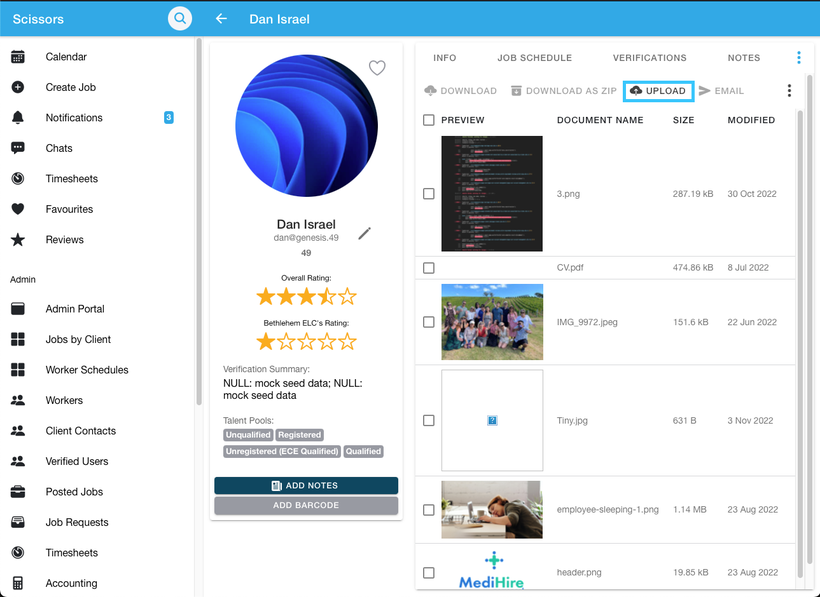Click the Email button
The image size is (820, 597).
click(x=721, y=91)
